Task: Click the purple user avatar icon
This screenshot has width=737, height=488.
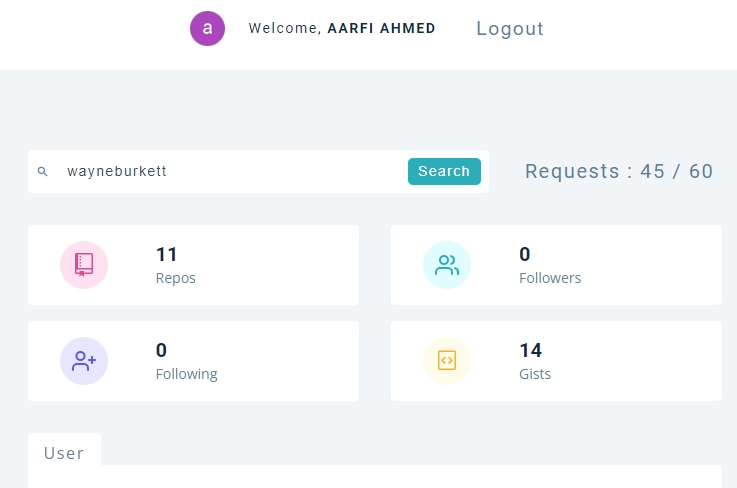Action: tap(207, 28)
